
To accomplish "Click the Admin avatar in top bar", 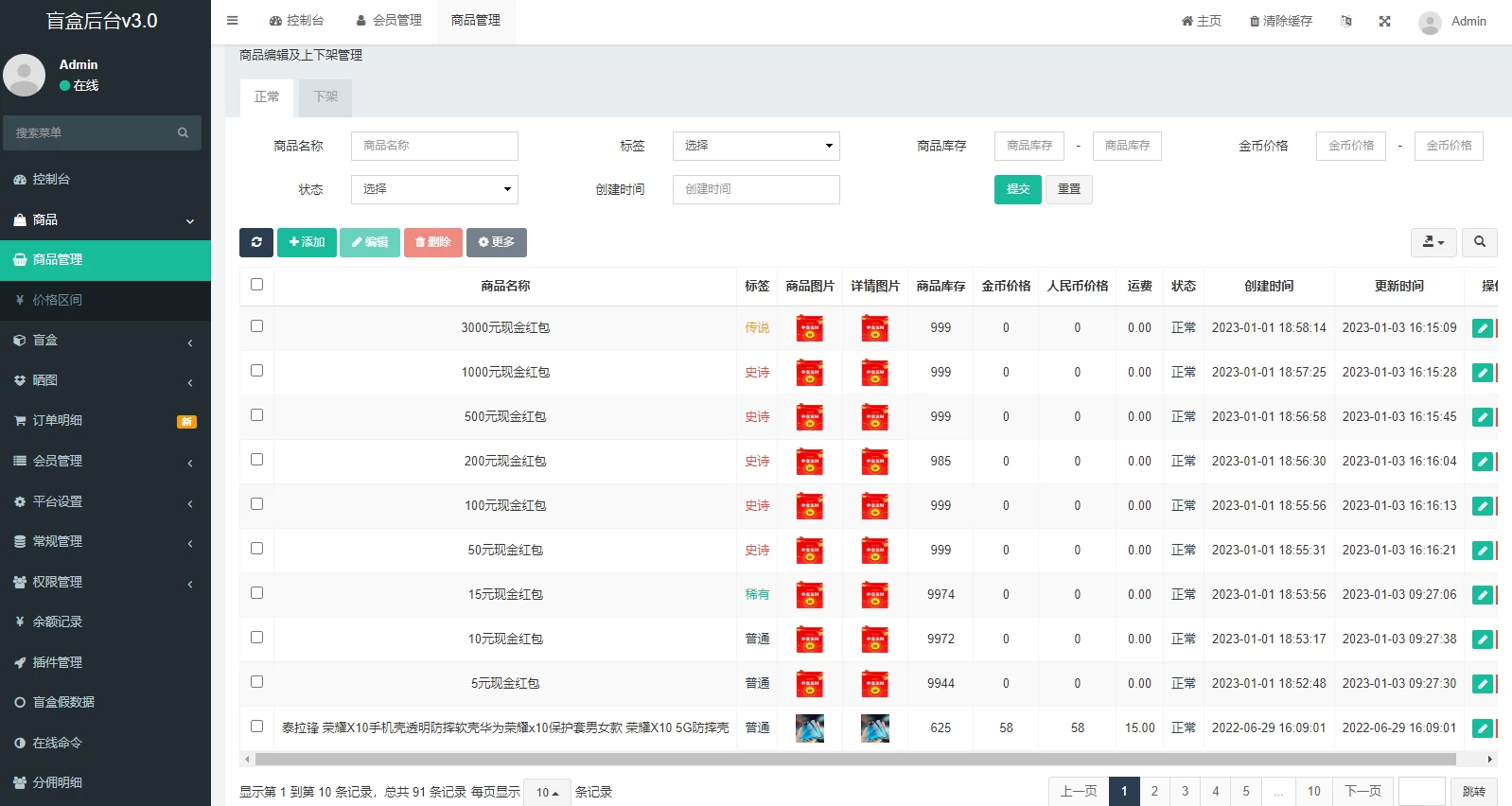I will click(x=1430, y=22).
